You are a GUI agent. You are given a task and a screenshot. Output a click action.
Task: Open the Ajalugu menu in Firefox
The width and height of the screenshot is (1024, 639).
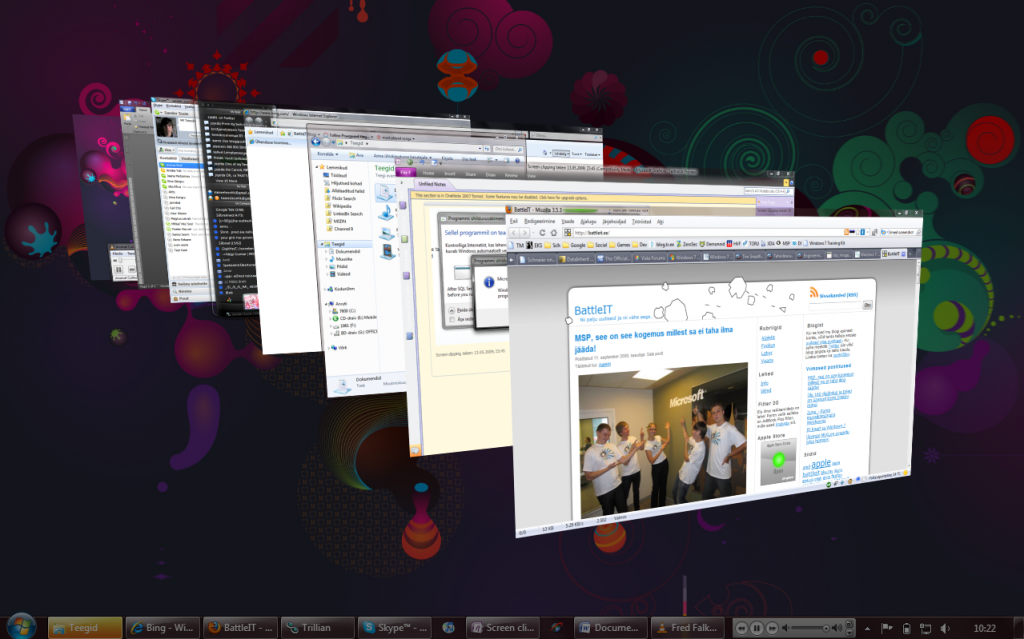point(588,221)
